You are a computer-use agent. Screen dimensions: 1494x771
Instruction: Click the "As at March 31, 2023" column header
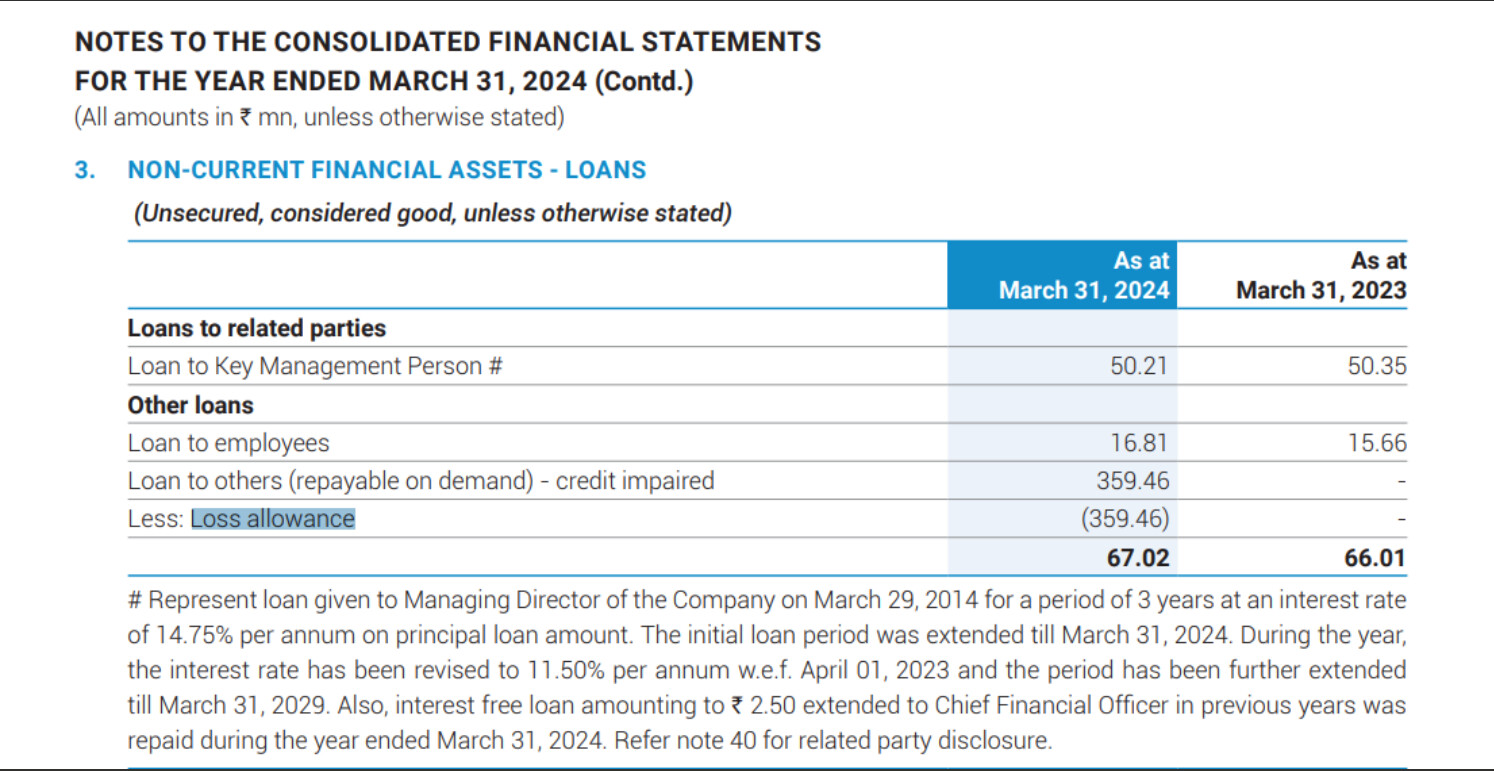tap(1320, 276)
